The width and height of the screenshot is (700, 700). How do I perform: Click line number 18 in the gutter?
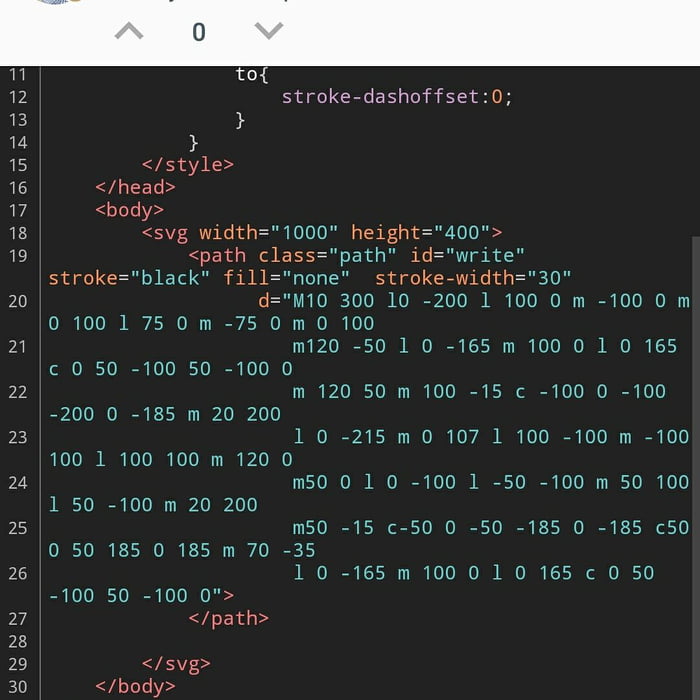coord(18,233)
